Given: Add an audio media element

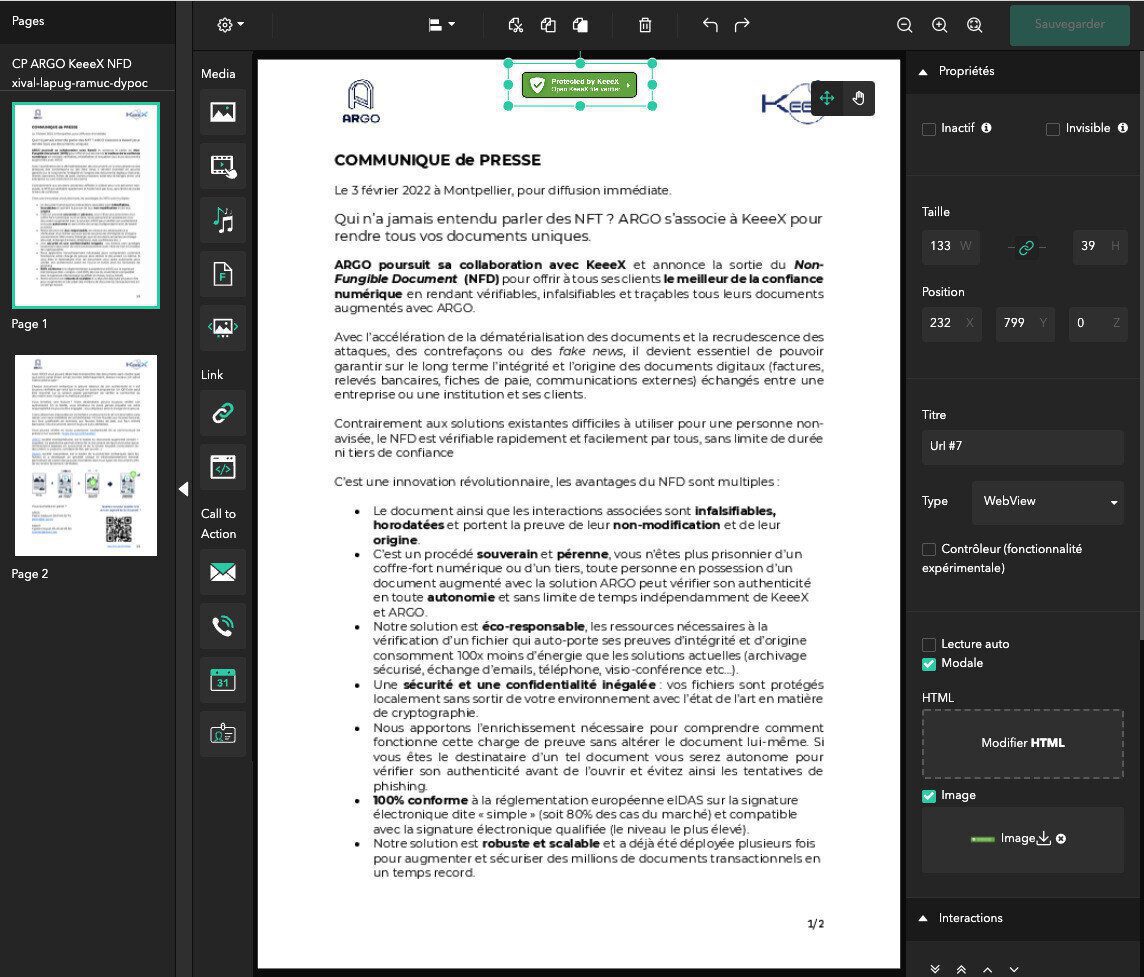Looking at the screenshot, I should coord(223,220).
